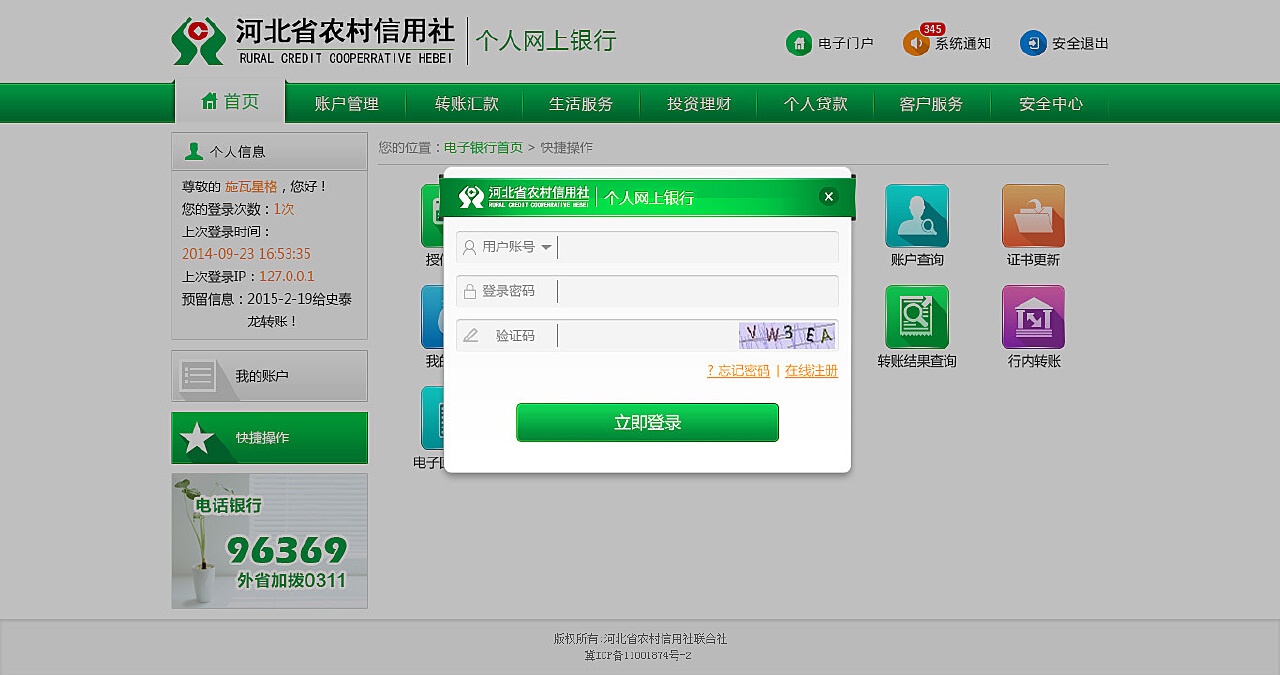The height and width of the screenshot is (675, 1280).
Task: Close the login dialog with X
Action: (x=828, y=196)
